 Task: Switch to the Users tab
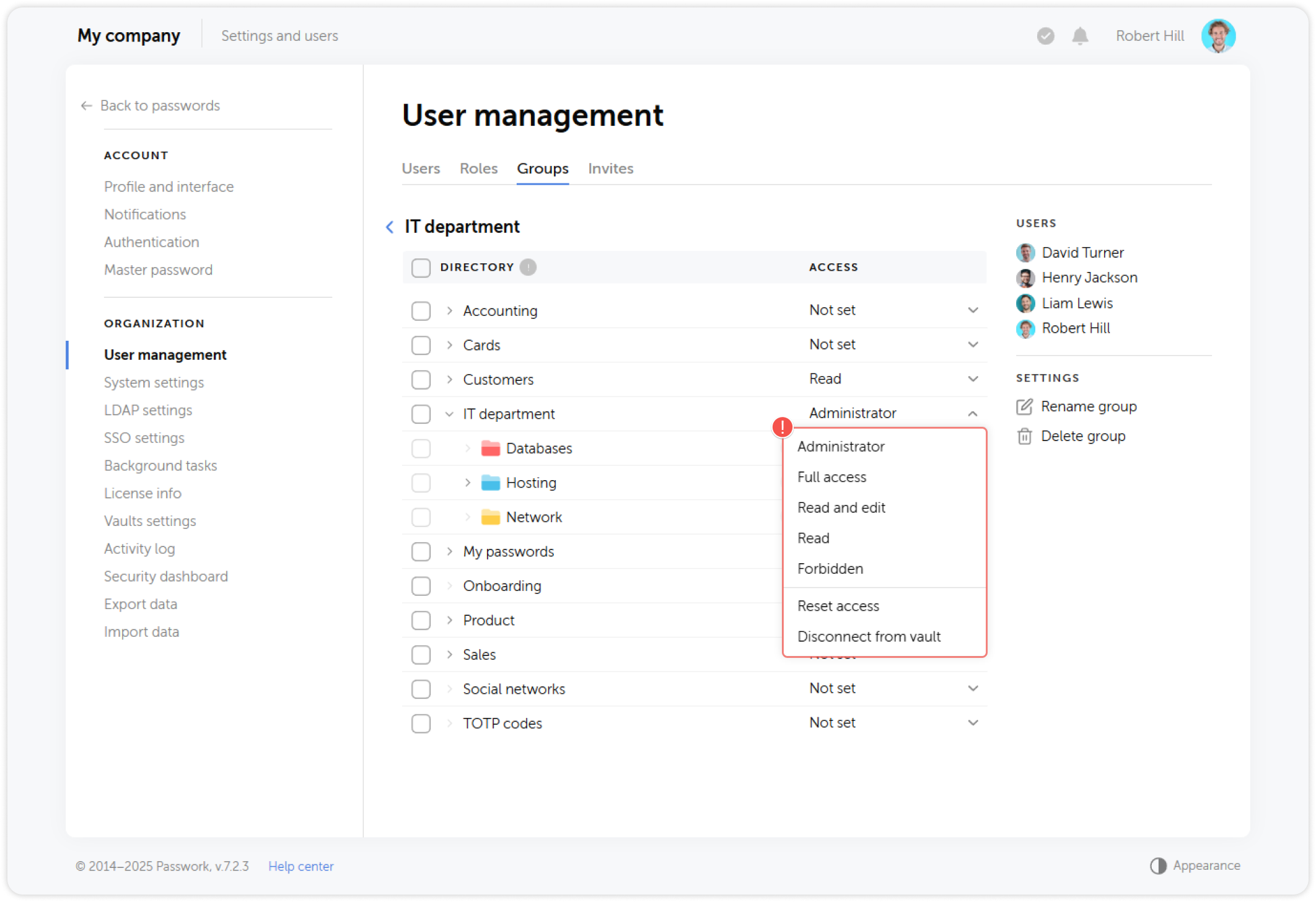tap(421, 168)
